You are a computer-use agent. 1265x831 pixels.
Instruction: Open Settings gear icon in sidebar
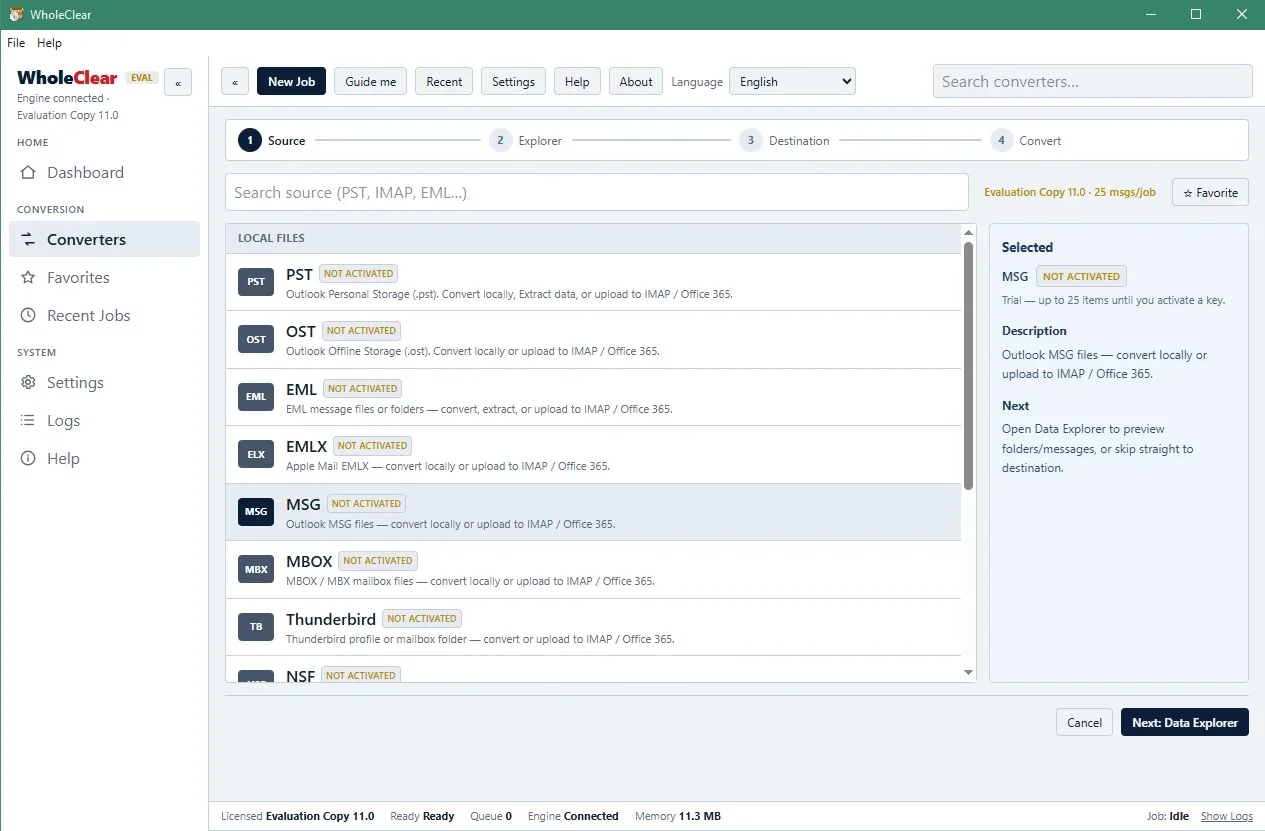pos(28,383)
